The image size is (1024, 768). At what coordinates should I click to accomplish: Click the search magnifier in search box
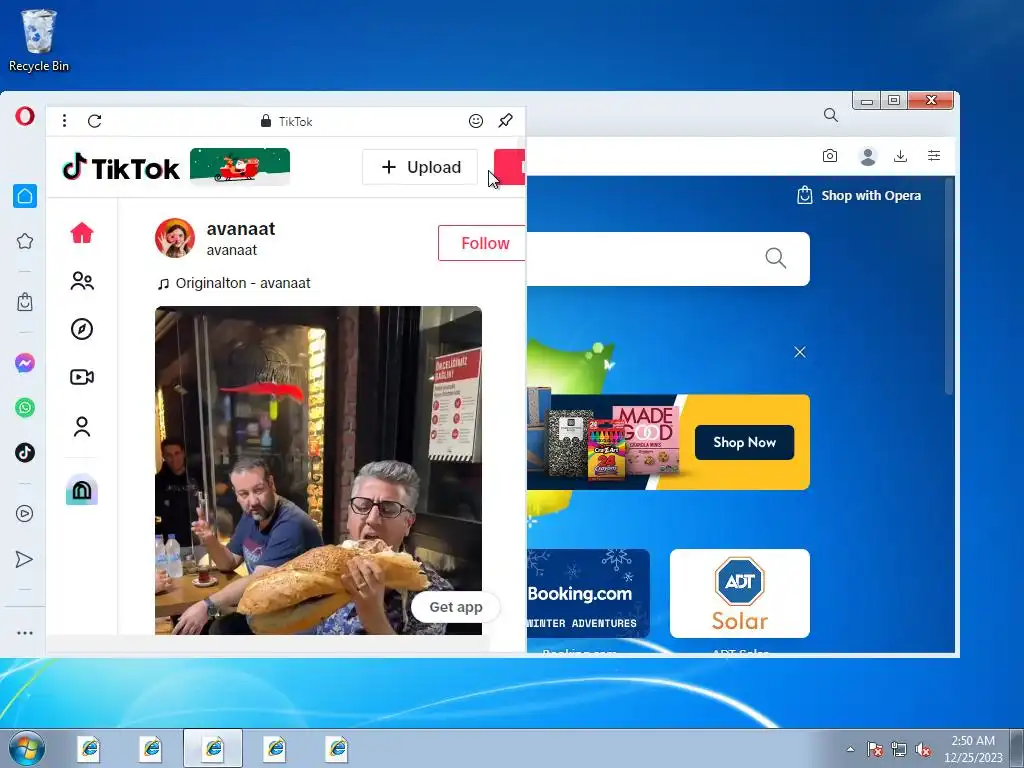point(776,258)
